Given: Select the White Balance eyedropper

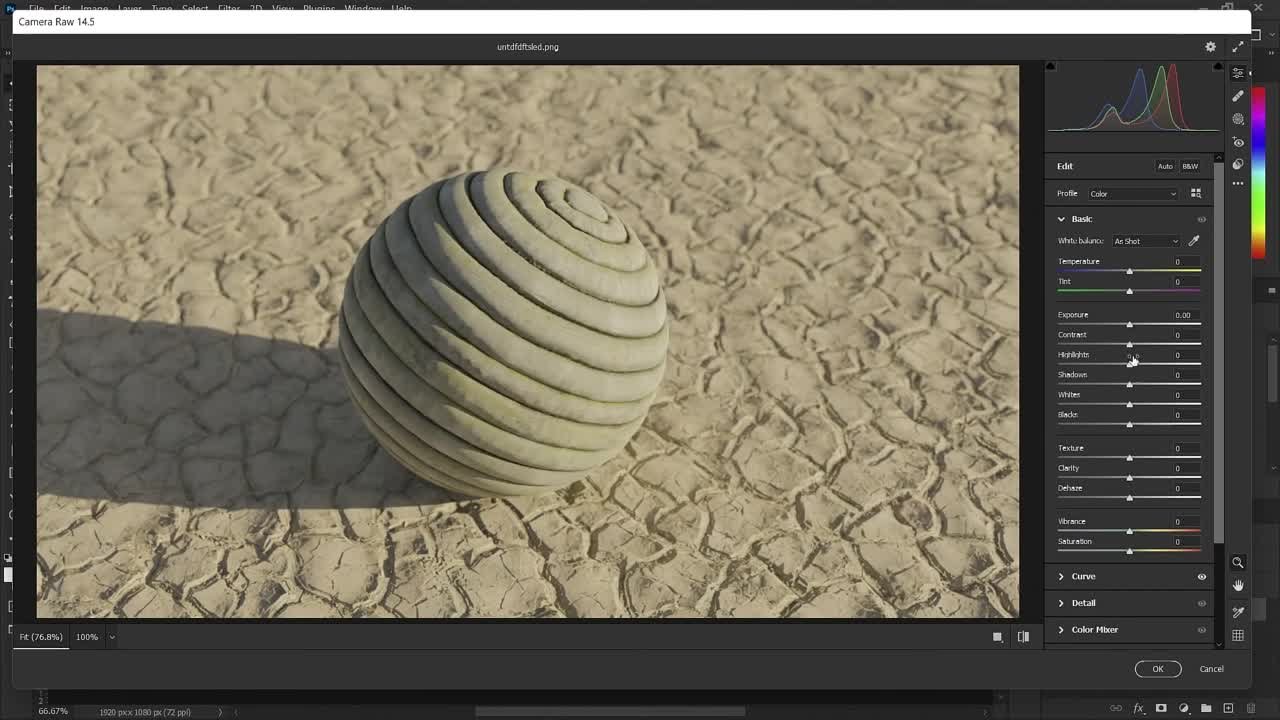Looking at the screenshot, I should 1194,240.
